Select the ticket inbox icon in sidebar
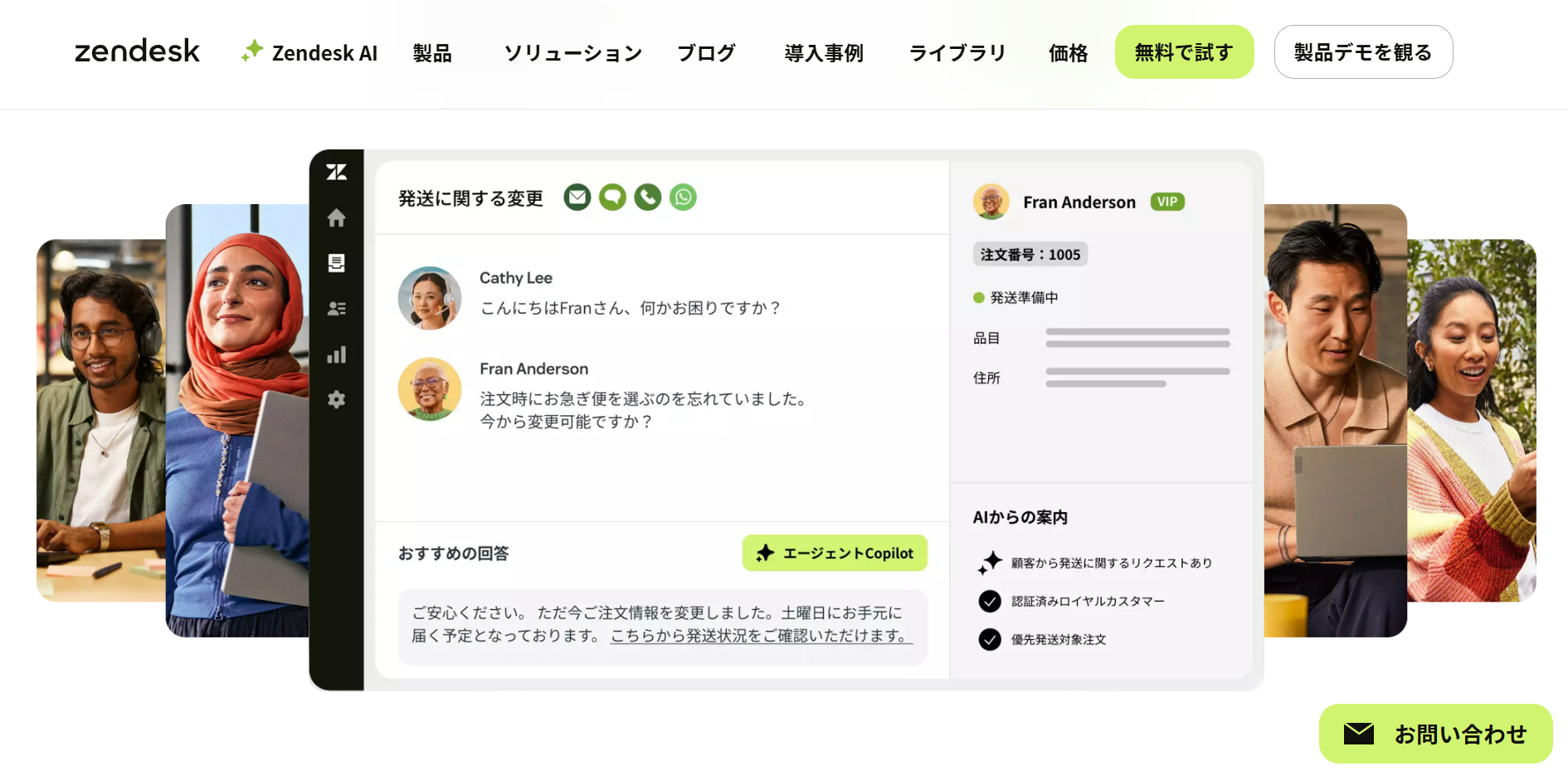This screenshot has width=1568, height=776. click(337, 264)
